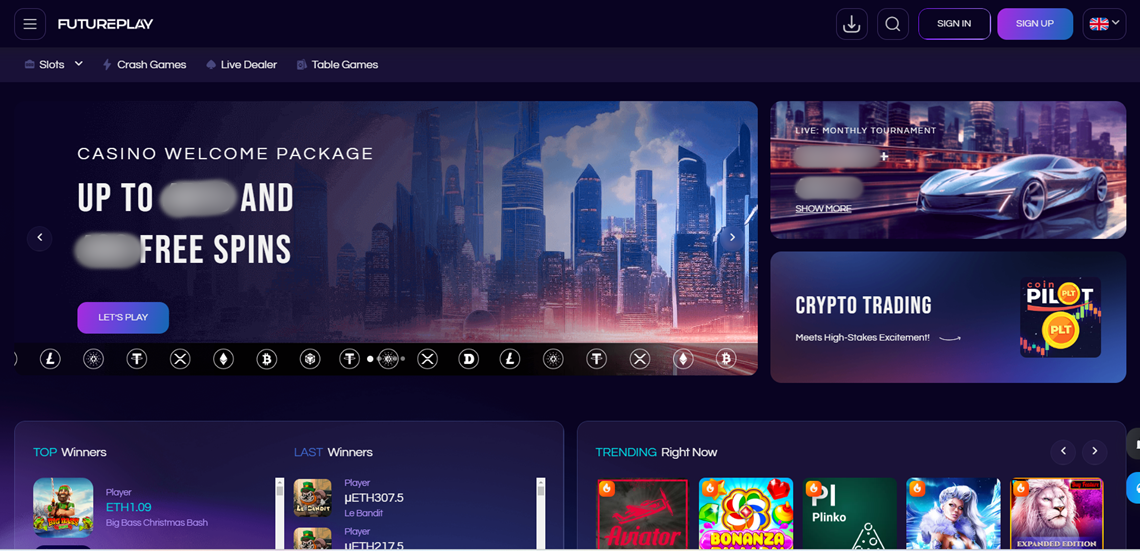The image size is (1140, 551).
Task: Click the TRENDING Right Now heading
Action: [657, 452]
